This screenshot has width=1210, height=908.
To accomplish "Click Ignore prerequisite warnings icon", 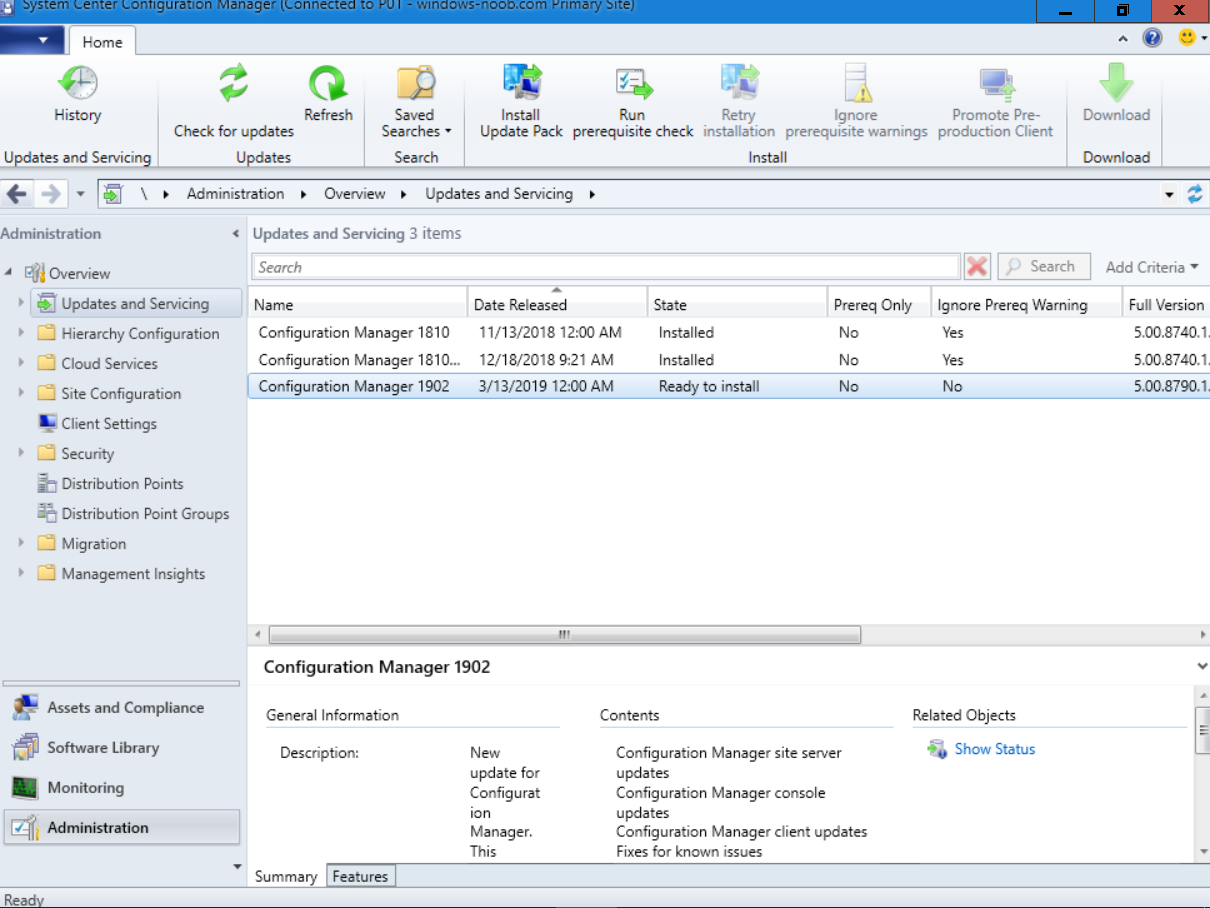I will pos(856,83).
